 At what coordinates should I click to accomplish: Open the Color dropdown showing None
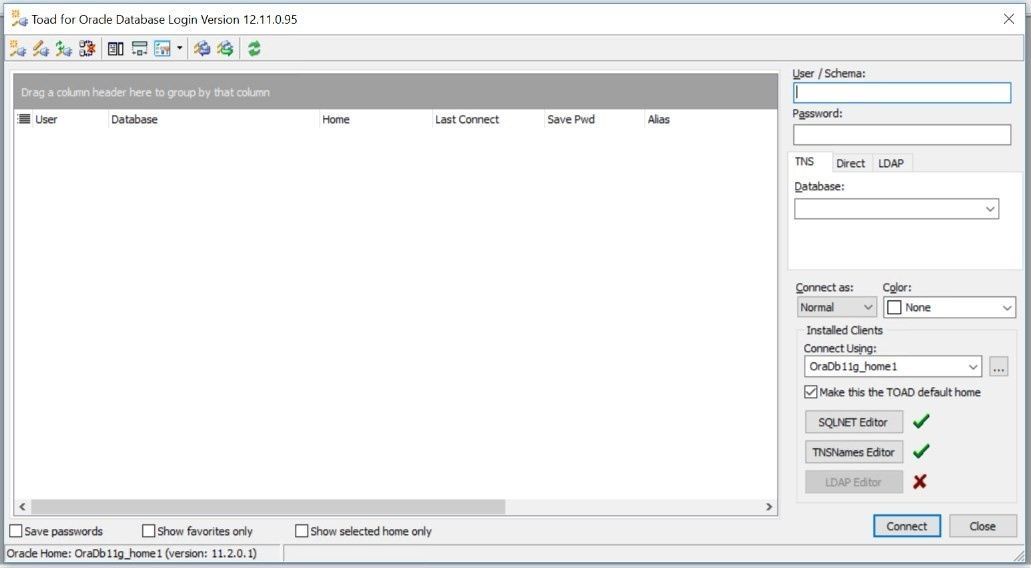[1007, 307]
